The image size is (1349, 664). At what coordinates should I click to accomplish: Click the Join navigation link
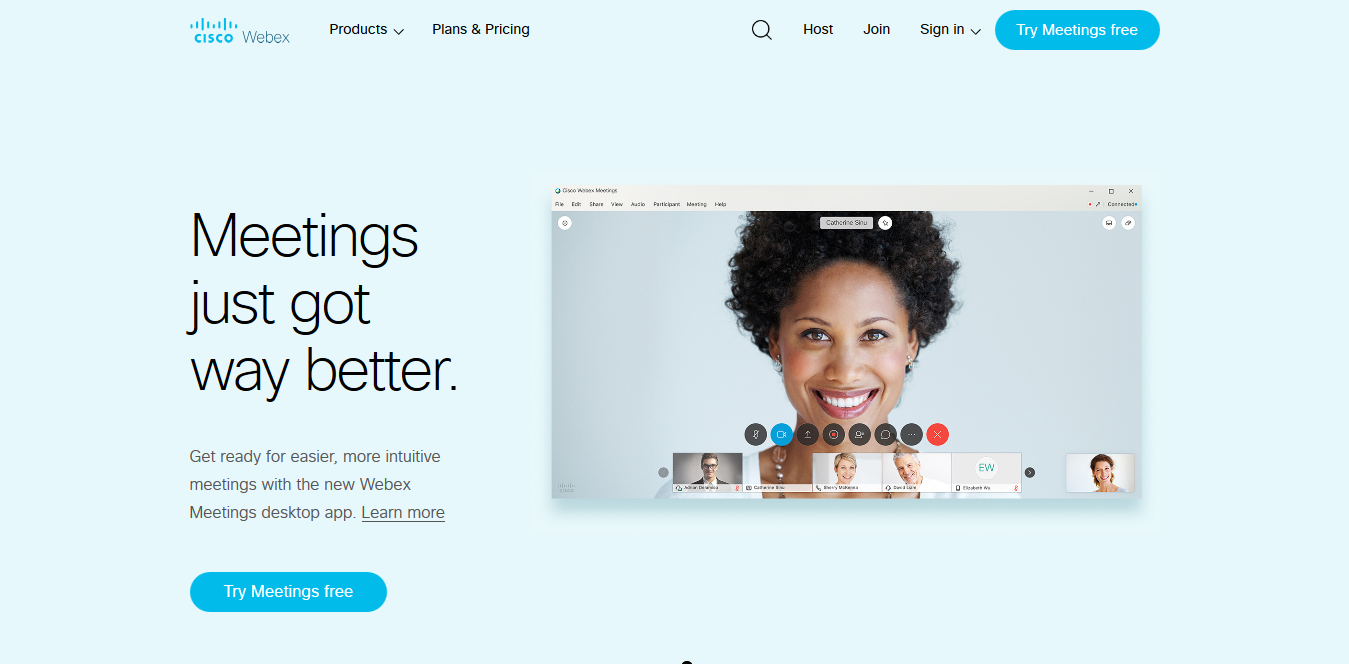pos(877,29)
